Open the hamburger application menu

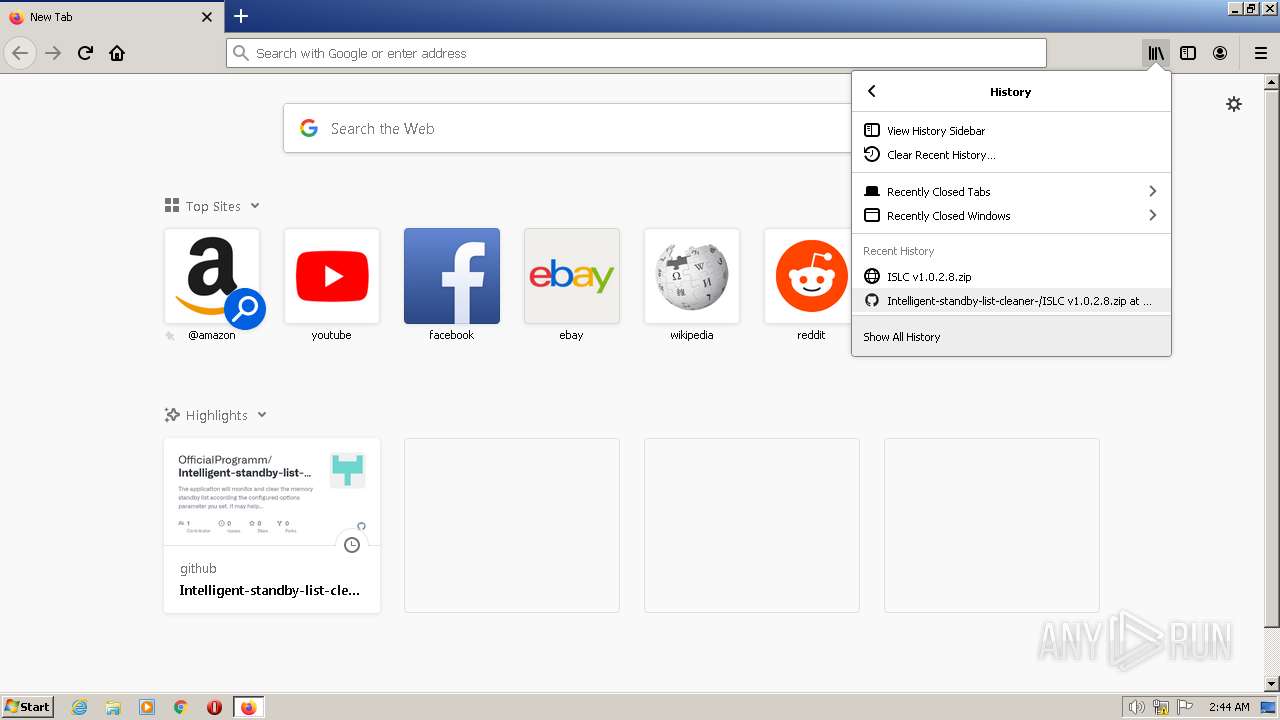click(1260, 53)
